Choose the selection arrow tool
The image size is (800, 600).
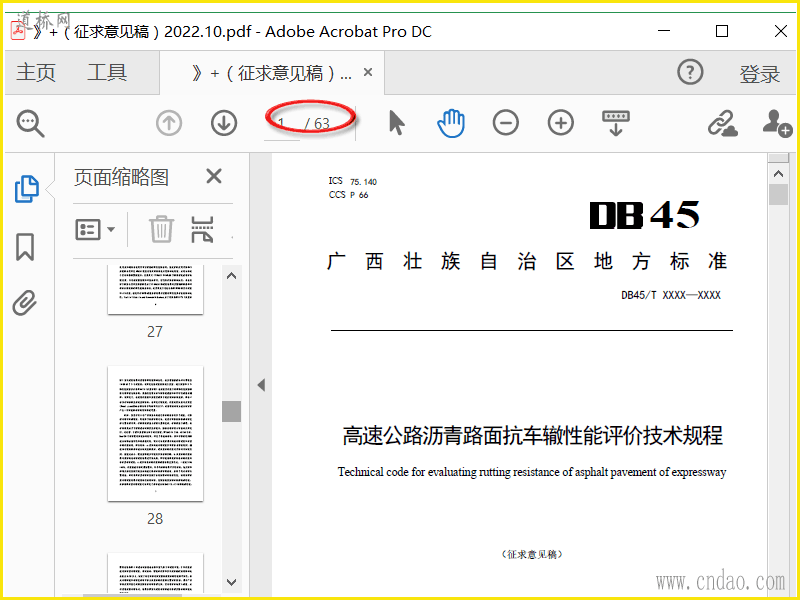(x=396, y=123)
